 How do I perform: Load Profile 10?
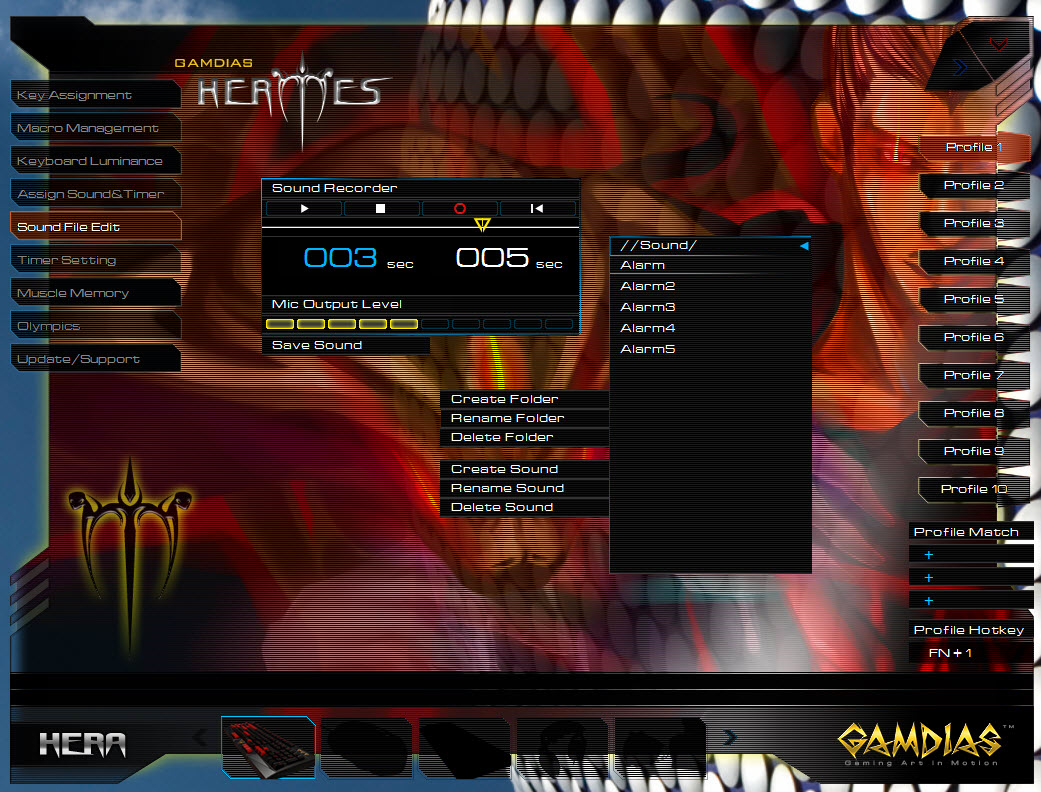974,489
